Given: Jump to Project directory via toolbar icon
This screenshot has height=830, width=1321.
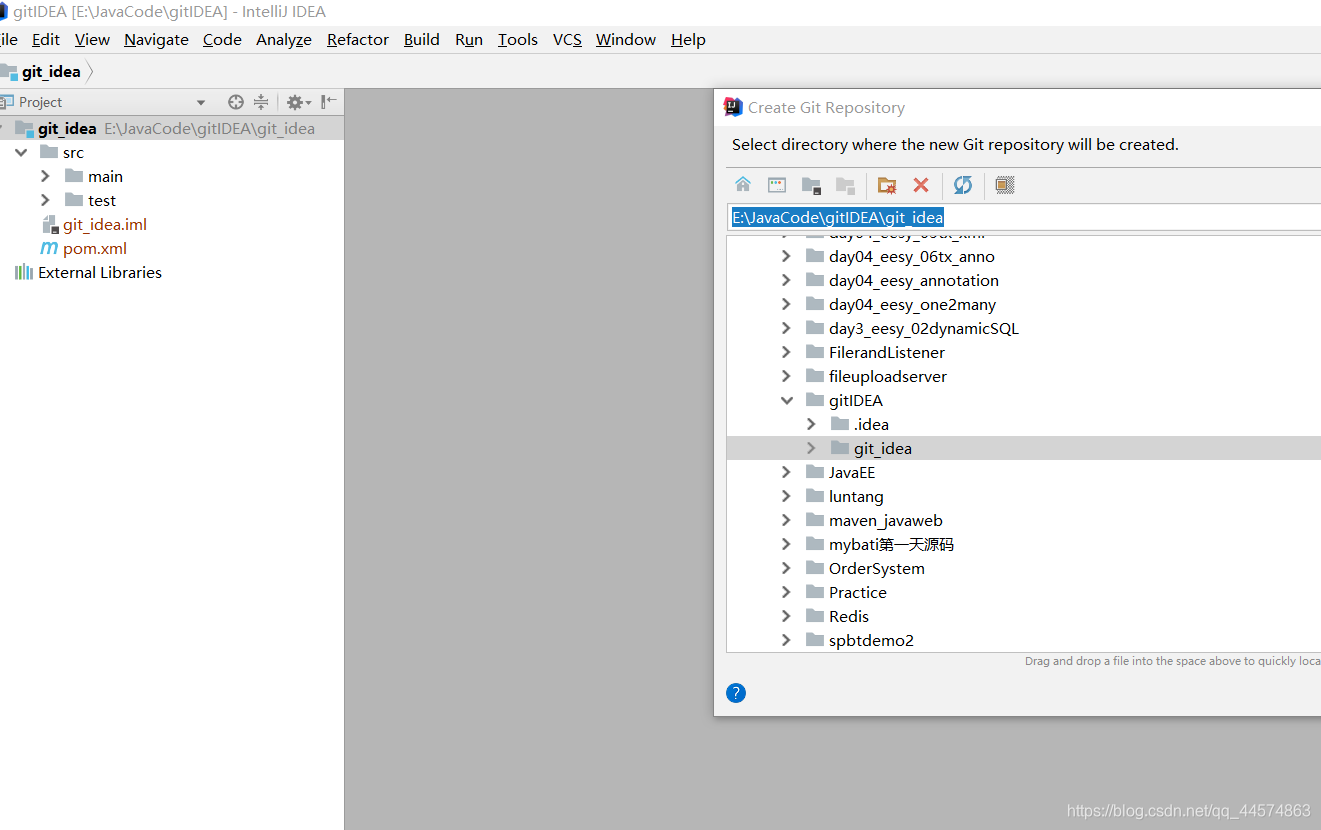Looking at the screenshot, I should click(x=811, y=185).
